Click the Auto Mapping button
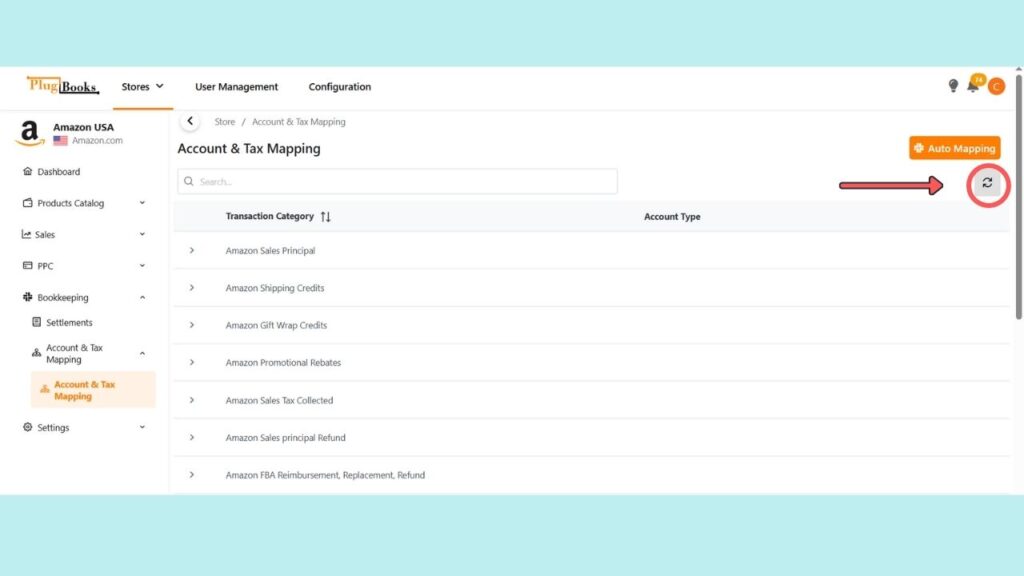This screenshot has width=1024, height=576. click(x=954, y=148)
